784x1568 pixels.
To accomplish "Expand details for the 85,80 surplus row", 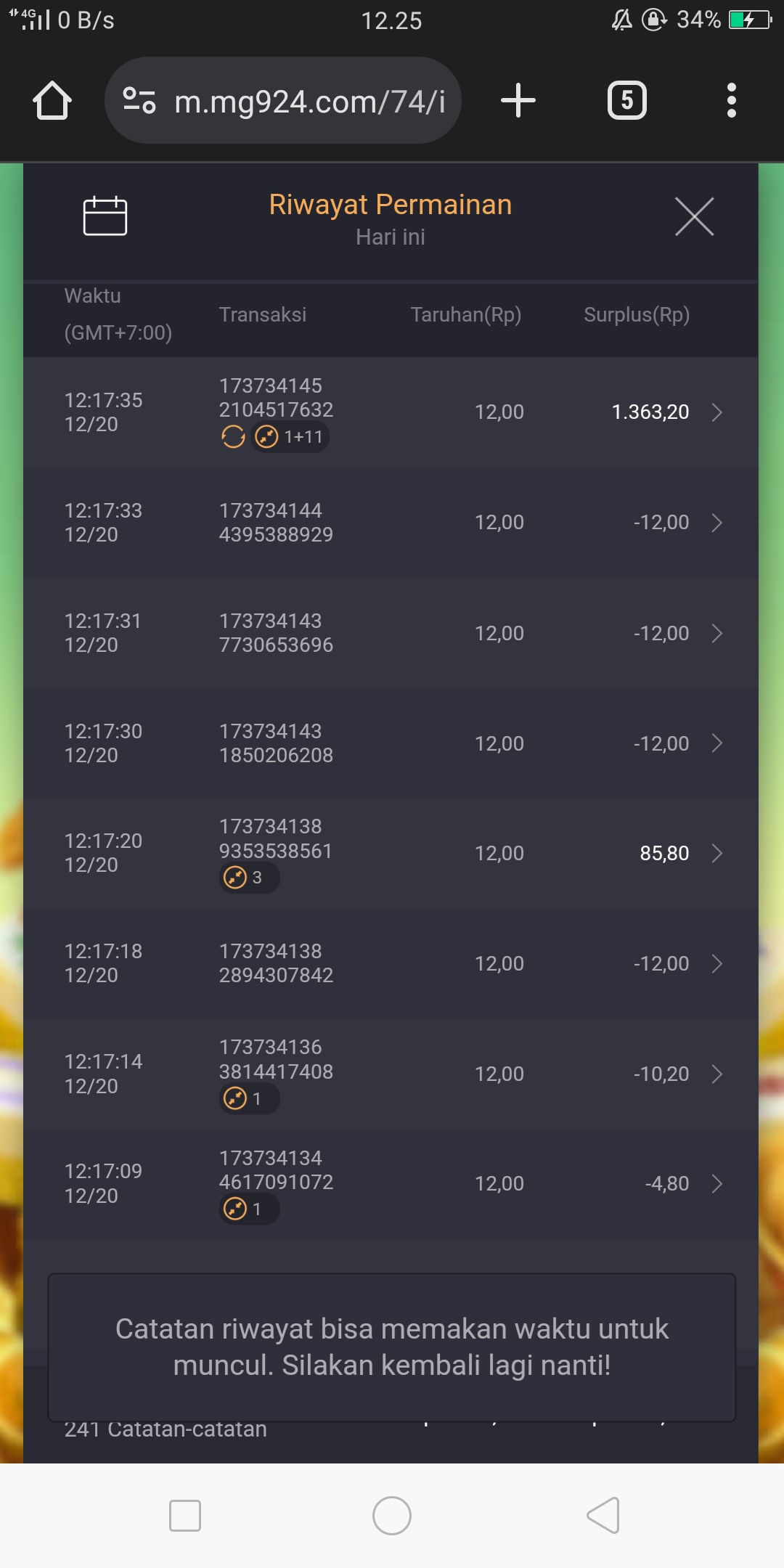I will click(x=717, y=853).
